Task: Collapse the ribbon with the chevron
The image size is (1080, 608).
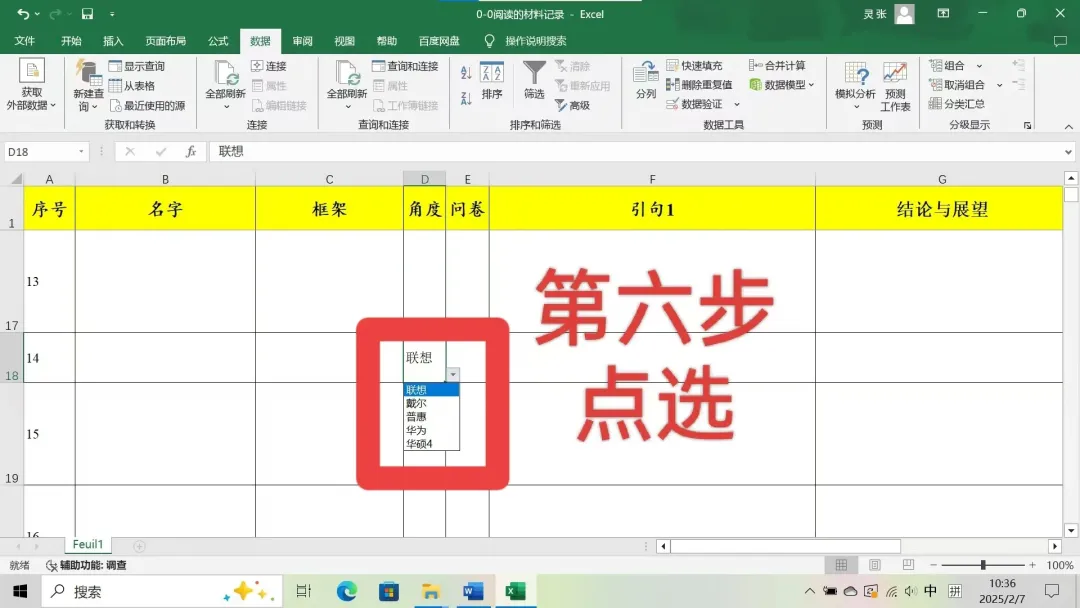Action: 1068,127
